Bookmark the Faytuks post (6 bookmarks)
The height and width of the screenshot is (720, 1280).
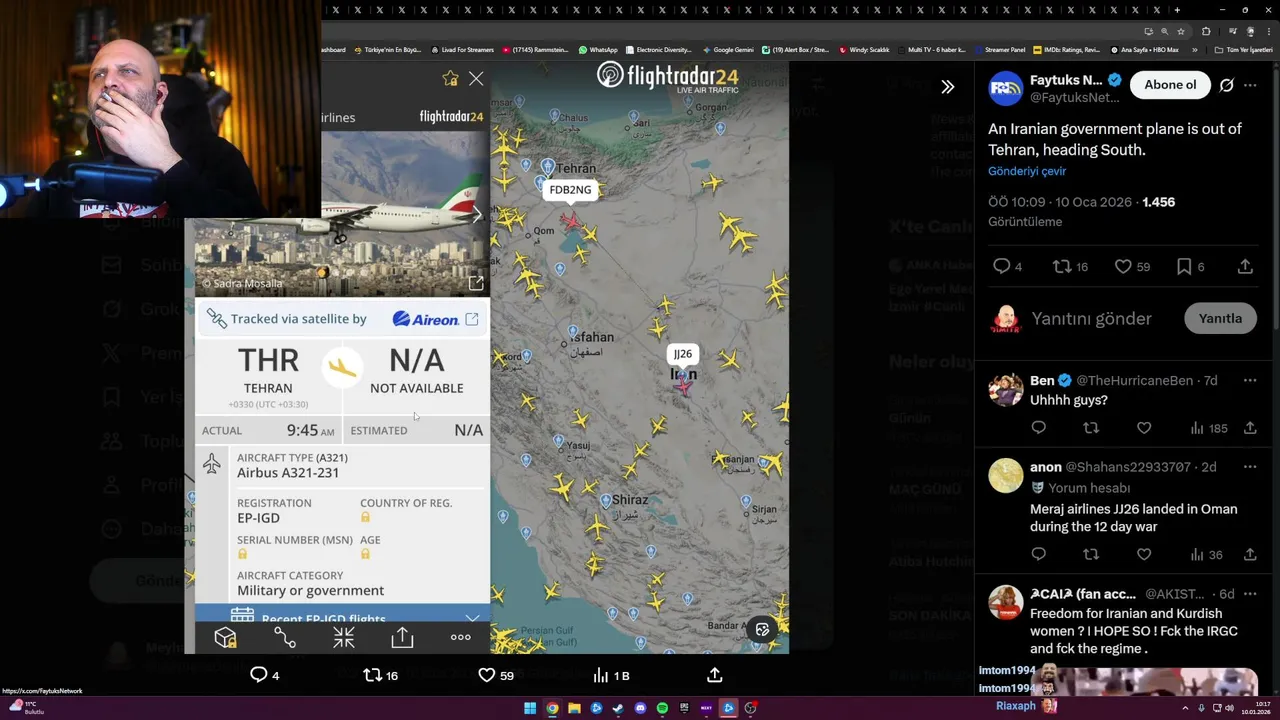click(1184, 266)
